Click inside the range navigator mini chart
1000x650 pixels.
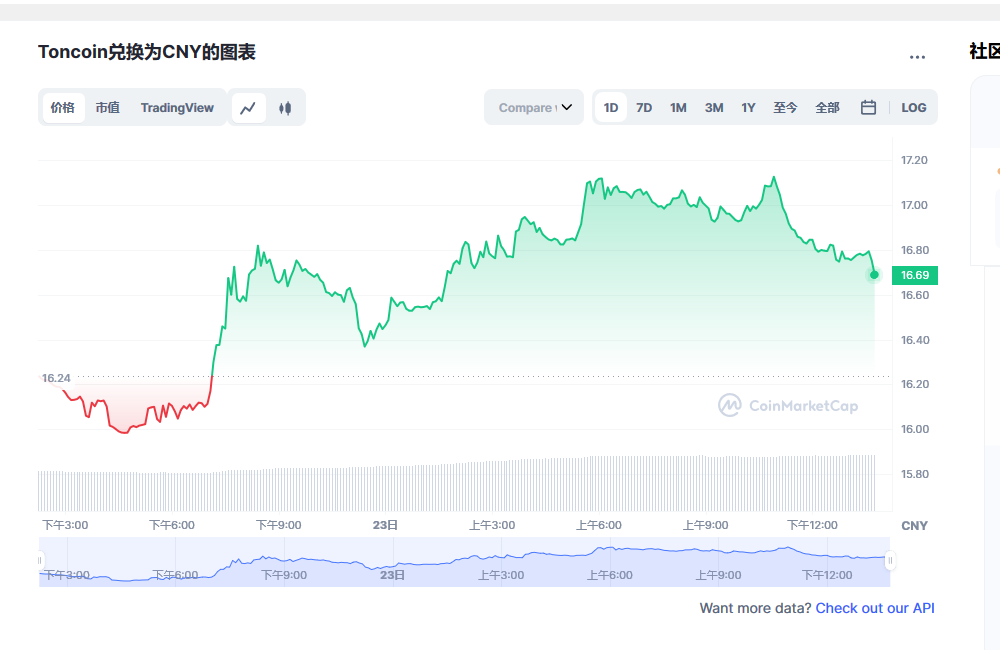point(464,561)
